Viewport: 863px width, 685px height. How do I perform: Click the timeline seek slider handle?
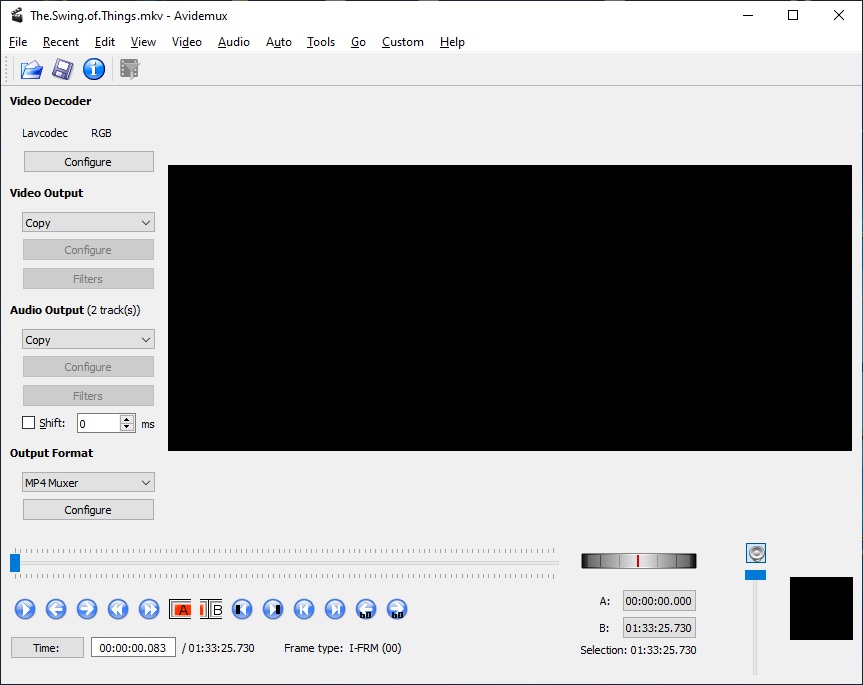[15, 563]
